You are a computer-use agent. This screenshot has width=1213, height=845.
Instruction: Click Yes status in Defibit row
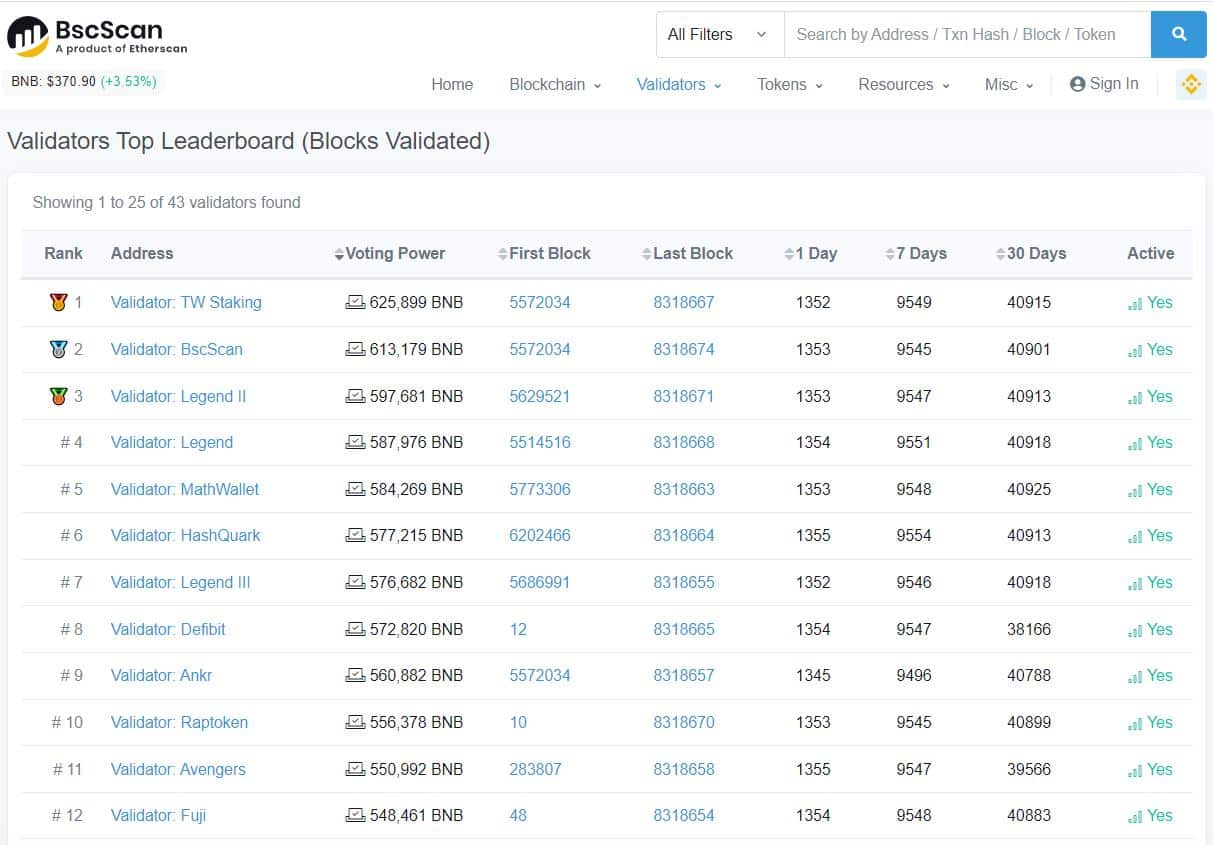[1159, 629]
